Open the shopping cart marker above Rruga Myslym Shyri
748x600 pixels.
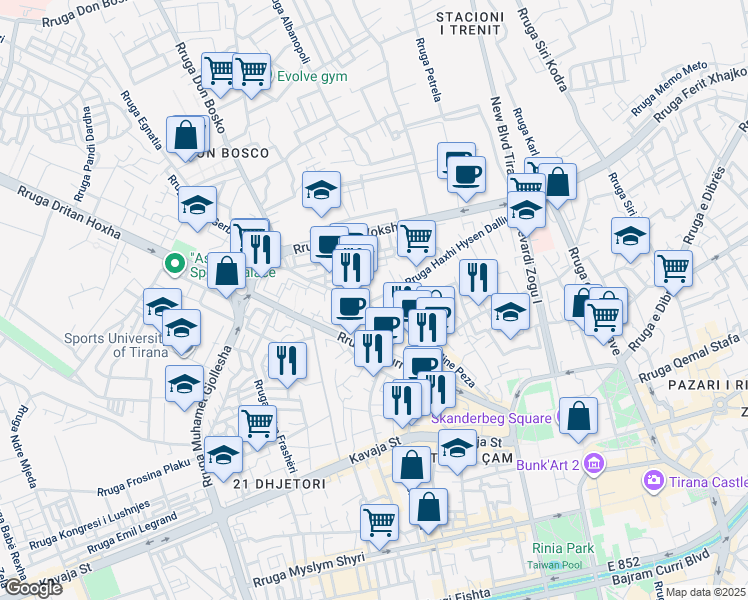pyautogui.click(x=379, y=523)
